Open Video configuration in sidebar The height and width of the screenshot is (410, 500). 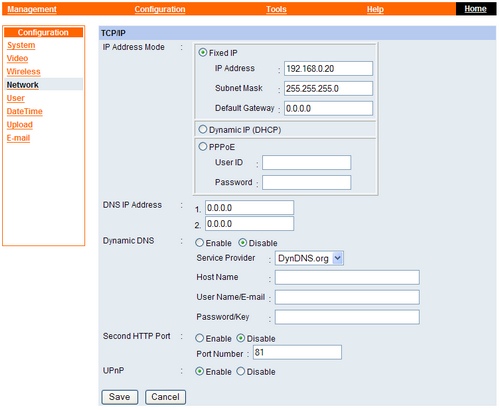coord(17,58)
